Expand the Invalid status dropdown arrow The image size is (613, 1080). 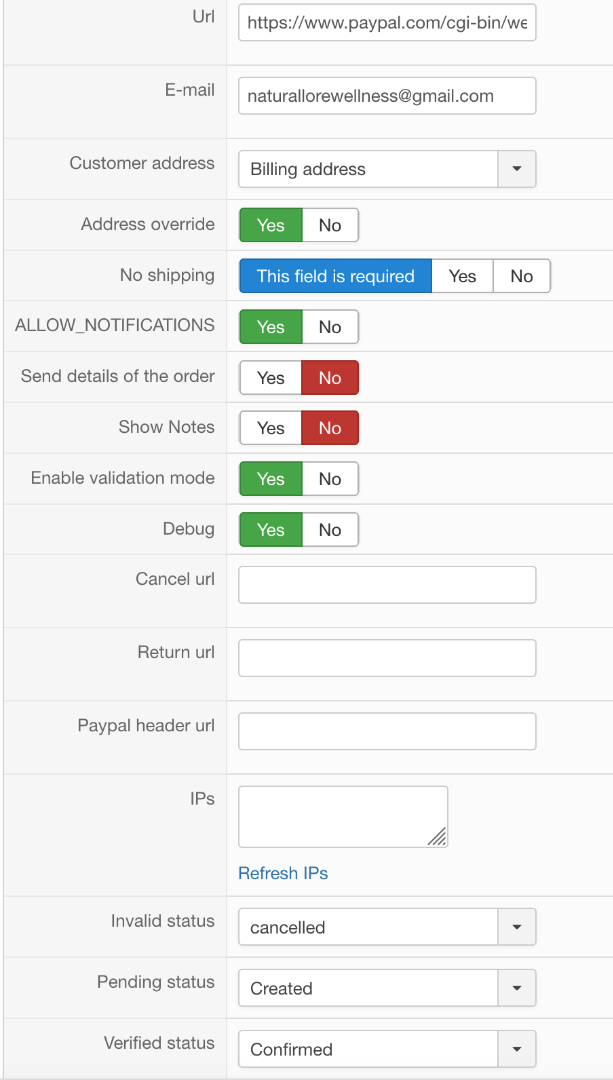(516, 927)
